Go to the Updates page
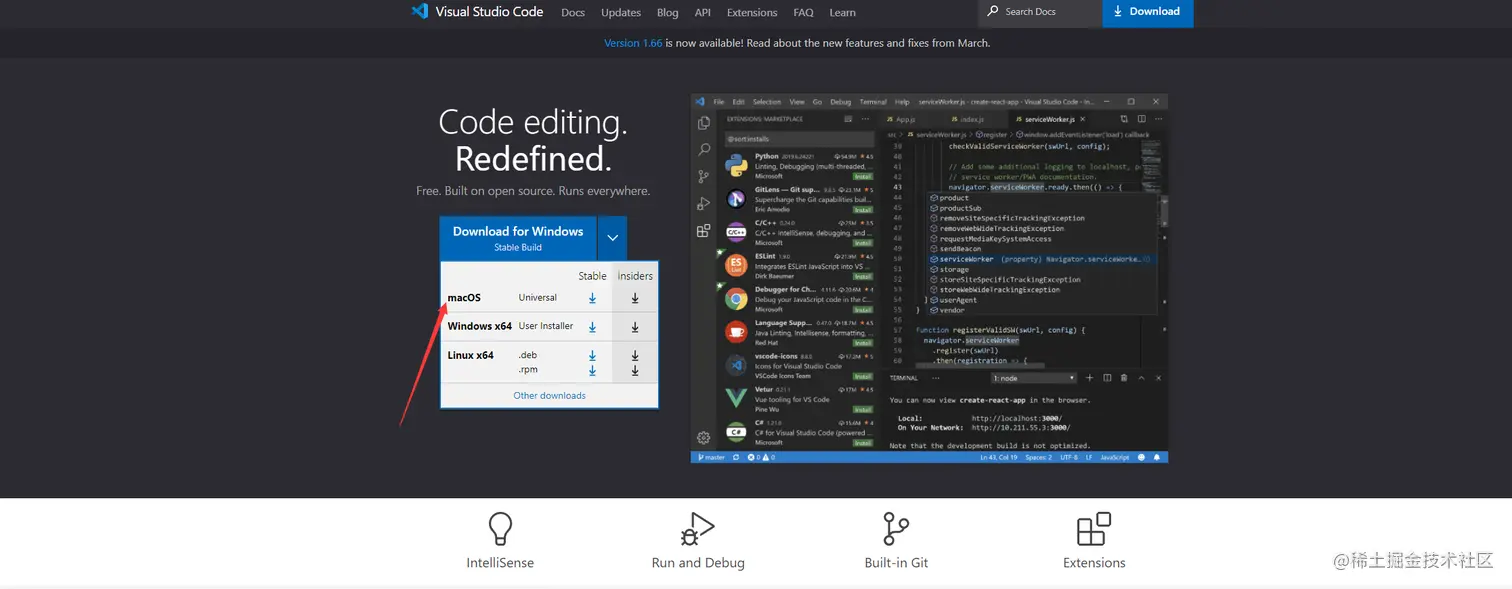The width and height of the screenshot is (1512, 589). 621,13
